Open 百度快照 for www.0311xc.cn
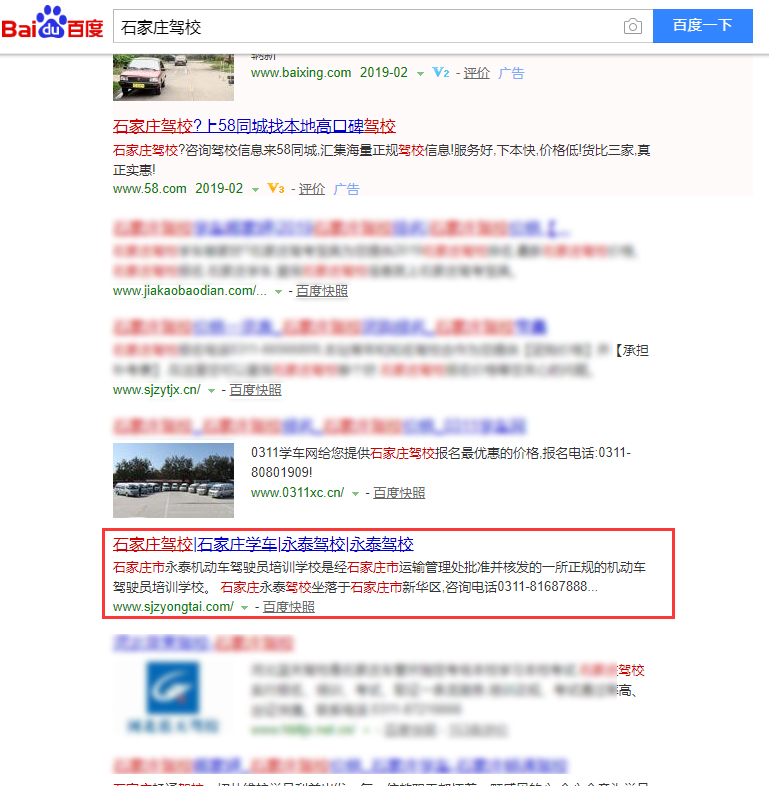Screen dimensions: 769x786 399,493
